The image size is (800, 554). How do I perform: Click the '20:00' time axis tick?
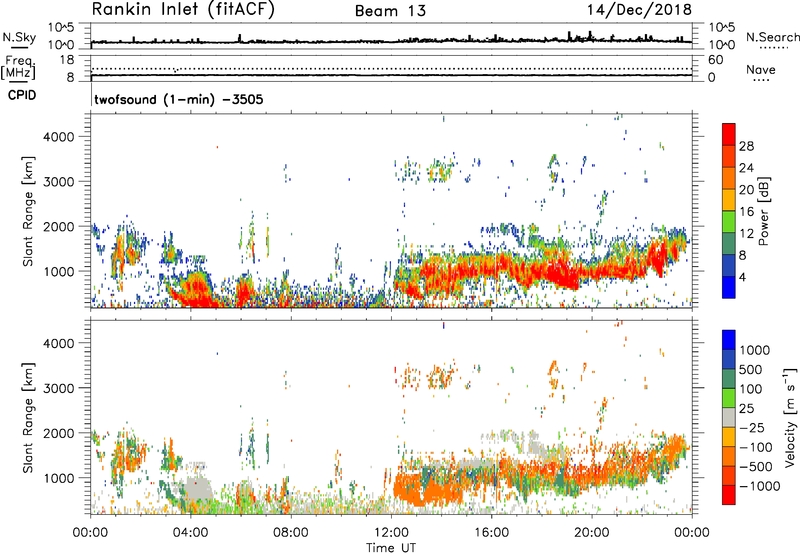click(x=591, y=533)
